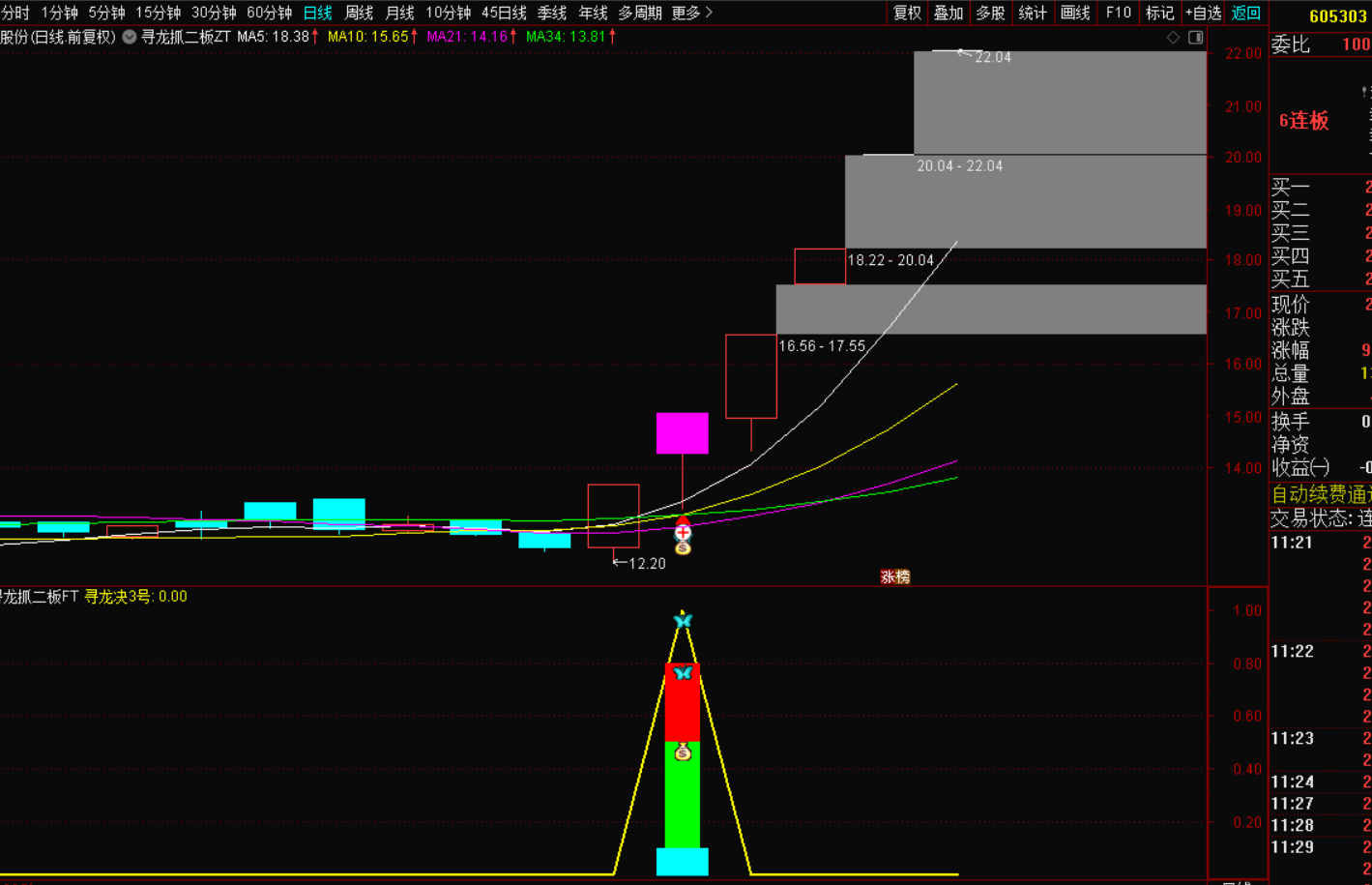Open the indicator dropdown next to 寻龙抓二板ZT
Image resolution: width=1372 pixels, height=885 pixels.
point(129,37)
